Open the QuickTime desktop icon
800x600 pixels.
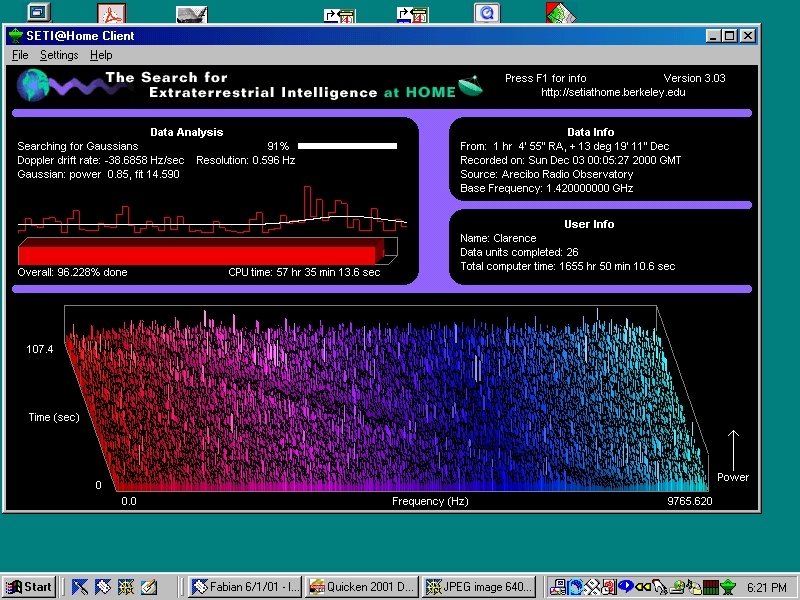(x=487, y=13)
